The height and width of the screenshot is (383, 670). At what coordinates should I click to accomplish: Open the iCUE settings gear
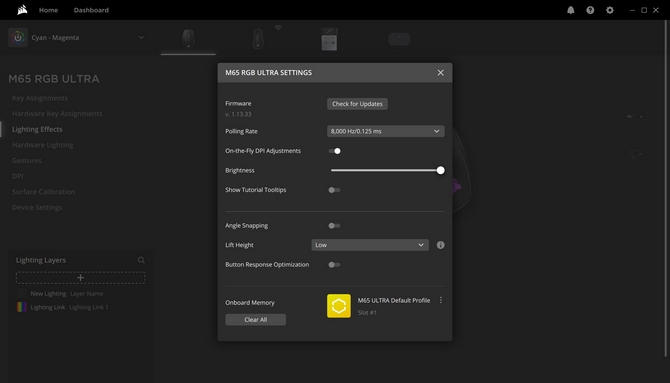point(610,10)
